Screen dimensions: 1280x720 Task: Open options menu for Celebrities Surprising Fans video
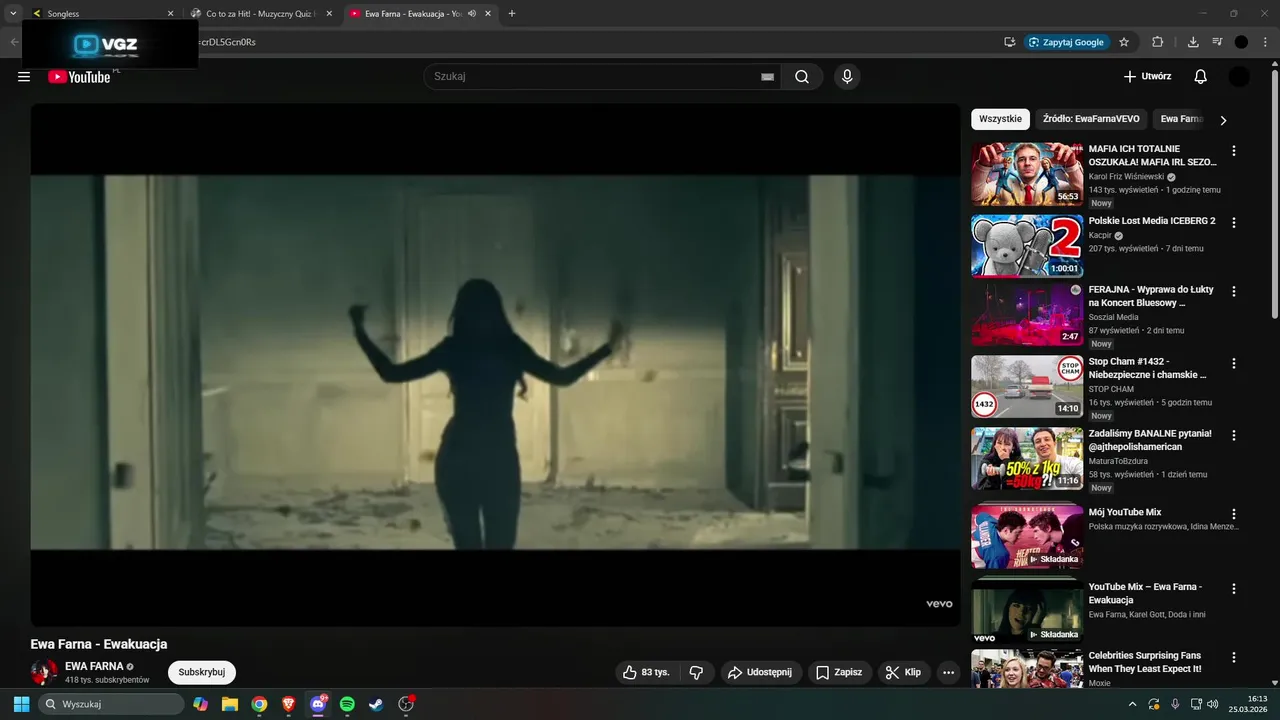[x=1234, y=658]
